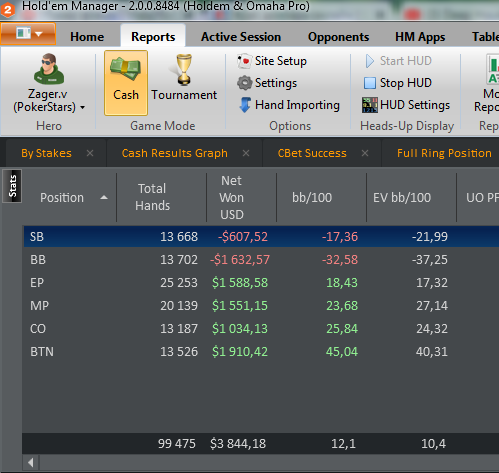Select the EP position row

pos(261,283)
